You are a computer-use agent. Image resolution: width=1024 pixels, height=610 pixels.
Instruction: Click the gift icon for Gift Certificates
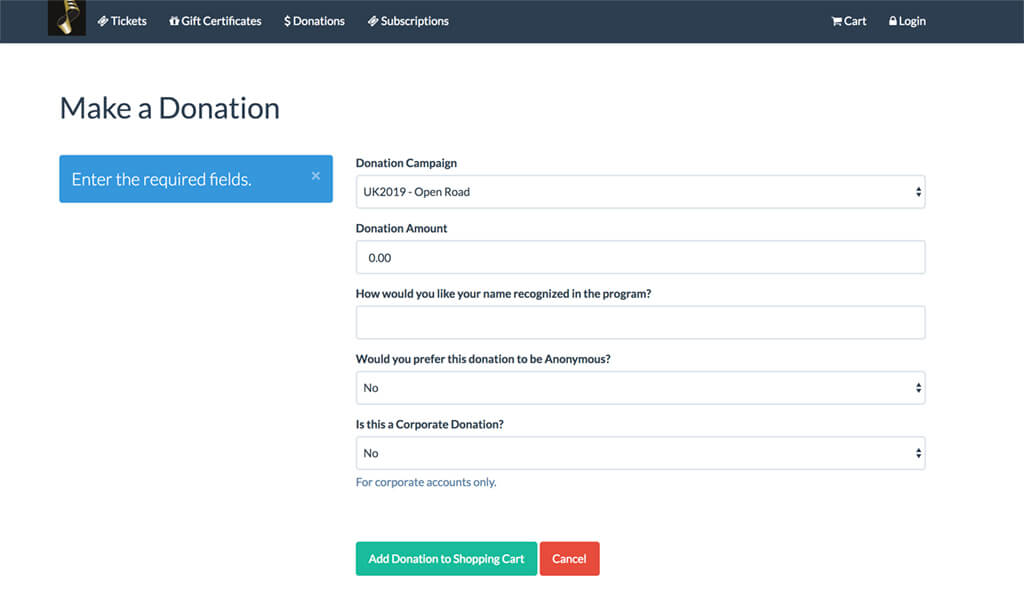click(174, 21)
